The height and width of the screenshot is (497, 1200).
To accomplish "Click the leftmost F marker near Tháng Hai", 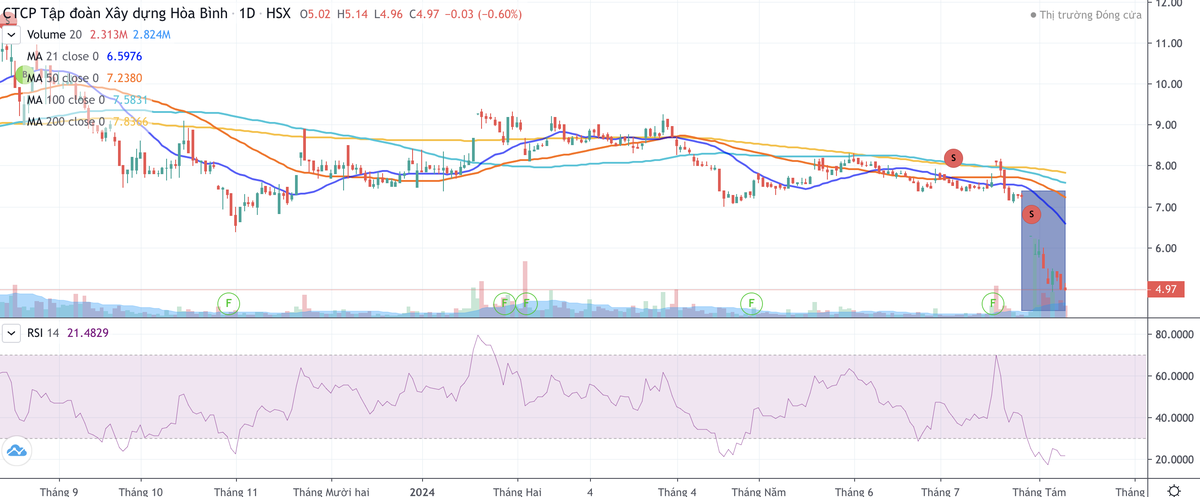I will click(505, 301).
